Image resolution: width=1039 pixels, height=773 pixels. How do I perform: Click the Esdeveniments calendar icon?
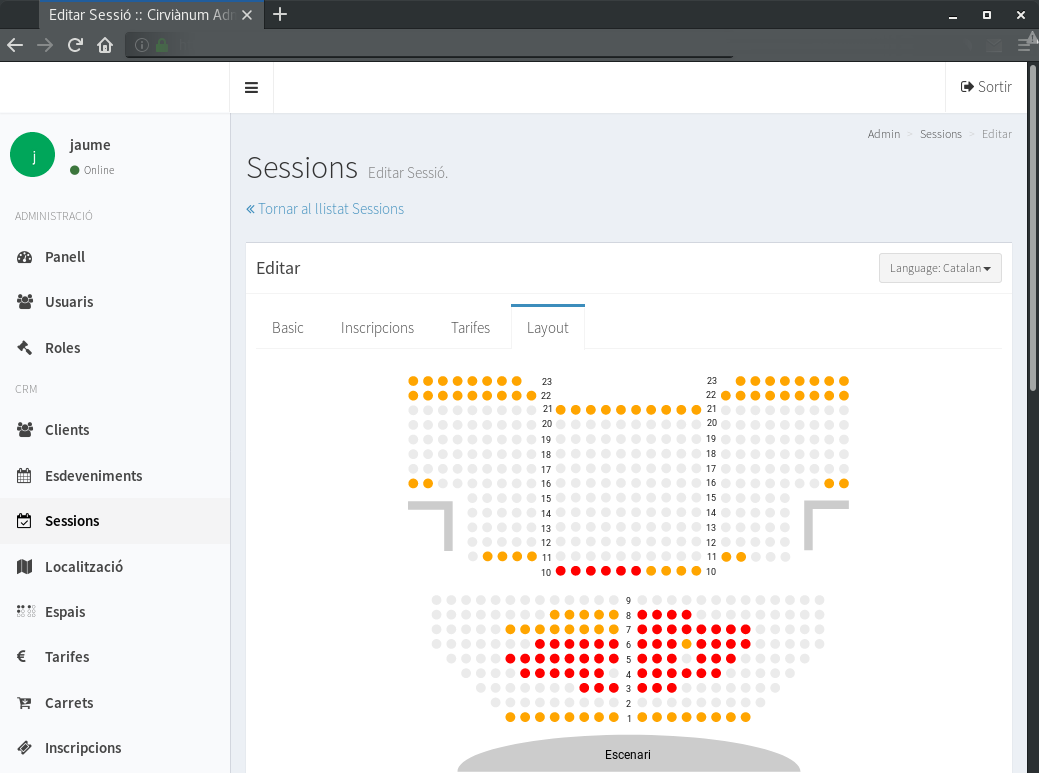pyautogui.click(x=25, y=476)
